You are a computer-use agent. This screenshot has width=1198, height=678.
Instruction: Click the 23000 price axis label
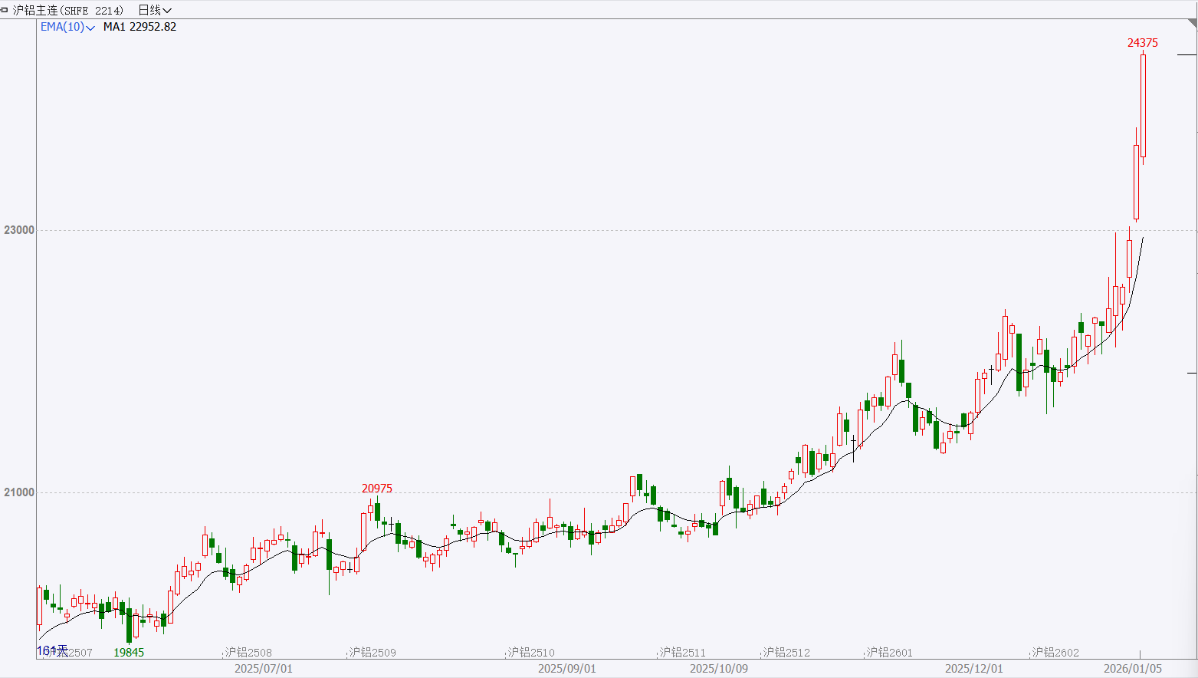[19, 230]
